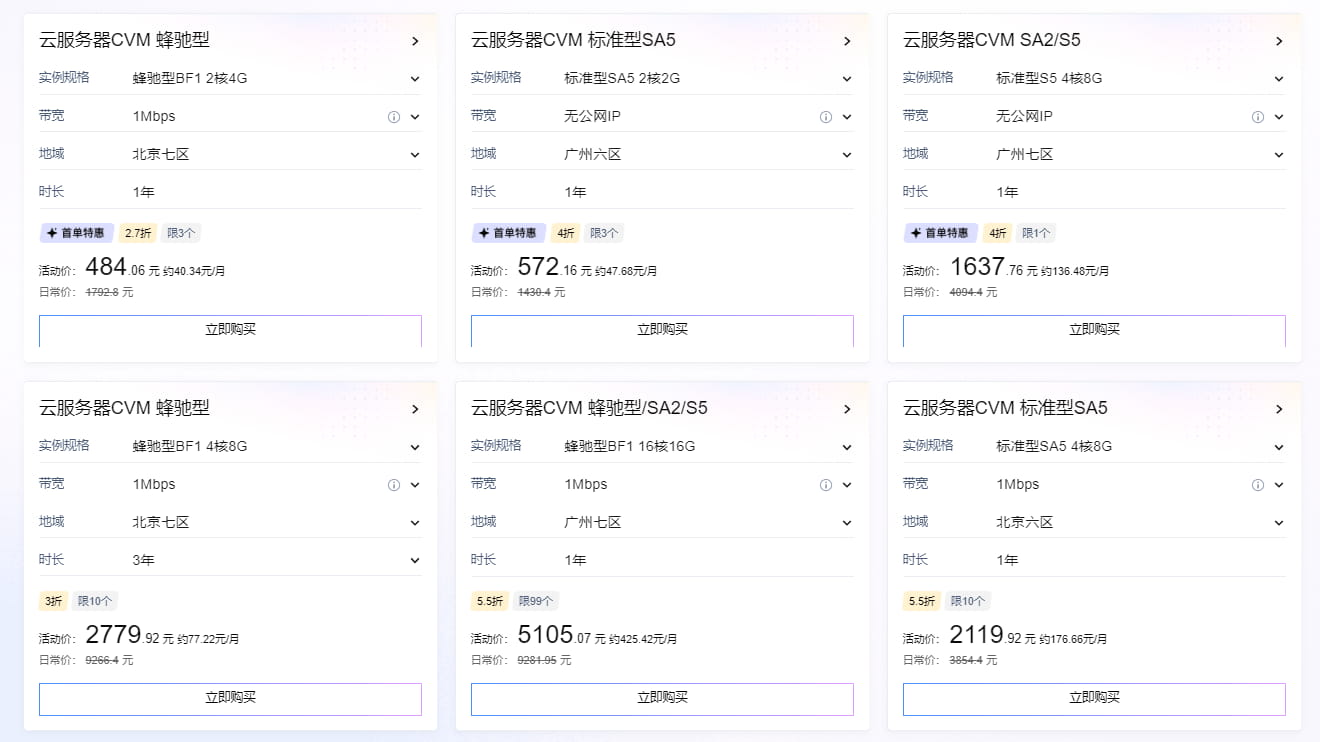This screenshot has height=742, width=1320.
Task: Open 云服务器CVM 标准型SA5 title of the 572.16 元 card
Action: pyautogui.click(x=574, y=40)
